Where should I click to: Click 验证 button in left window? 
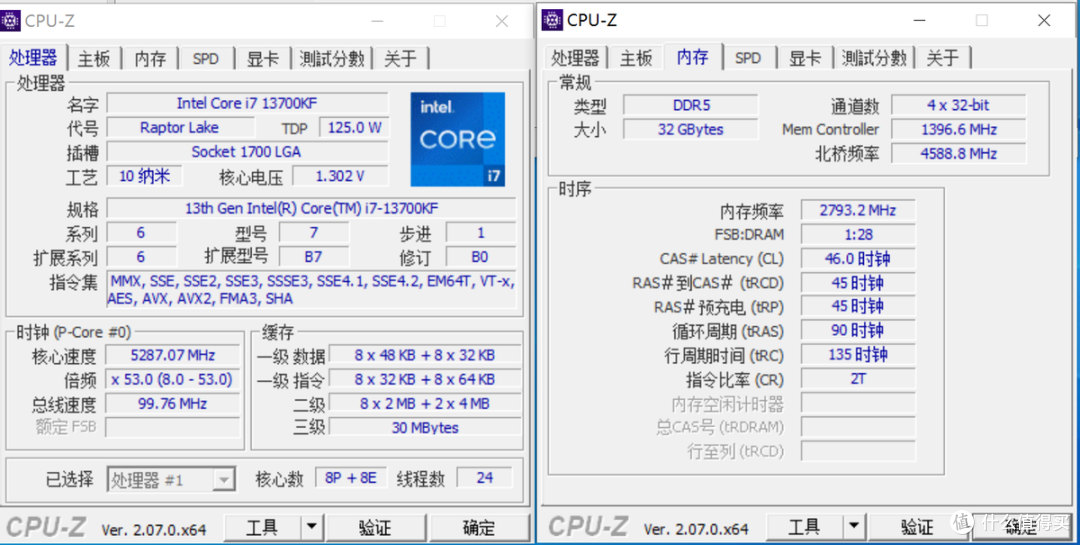pyautogui.click(x=375, y=528)
